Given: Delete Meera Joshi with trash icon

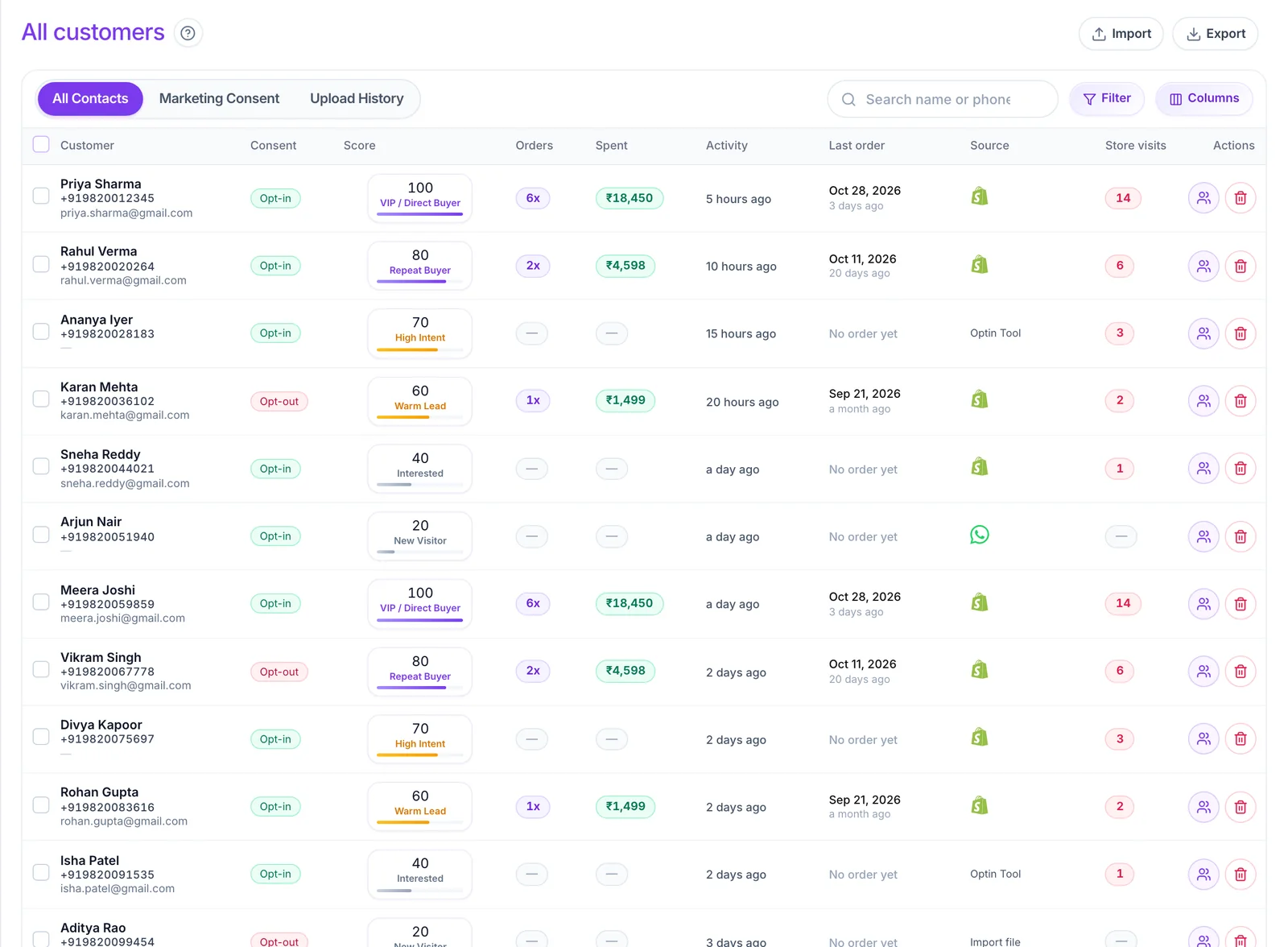Looking at the screenshot, I should point(1241,604).
